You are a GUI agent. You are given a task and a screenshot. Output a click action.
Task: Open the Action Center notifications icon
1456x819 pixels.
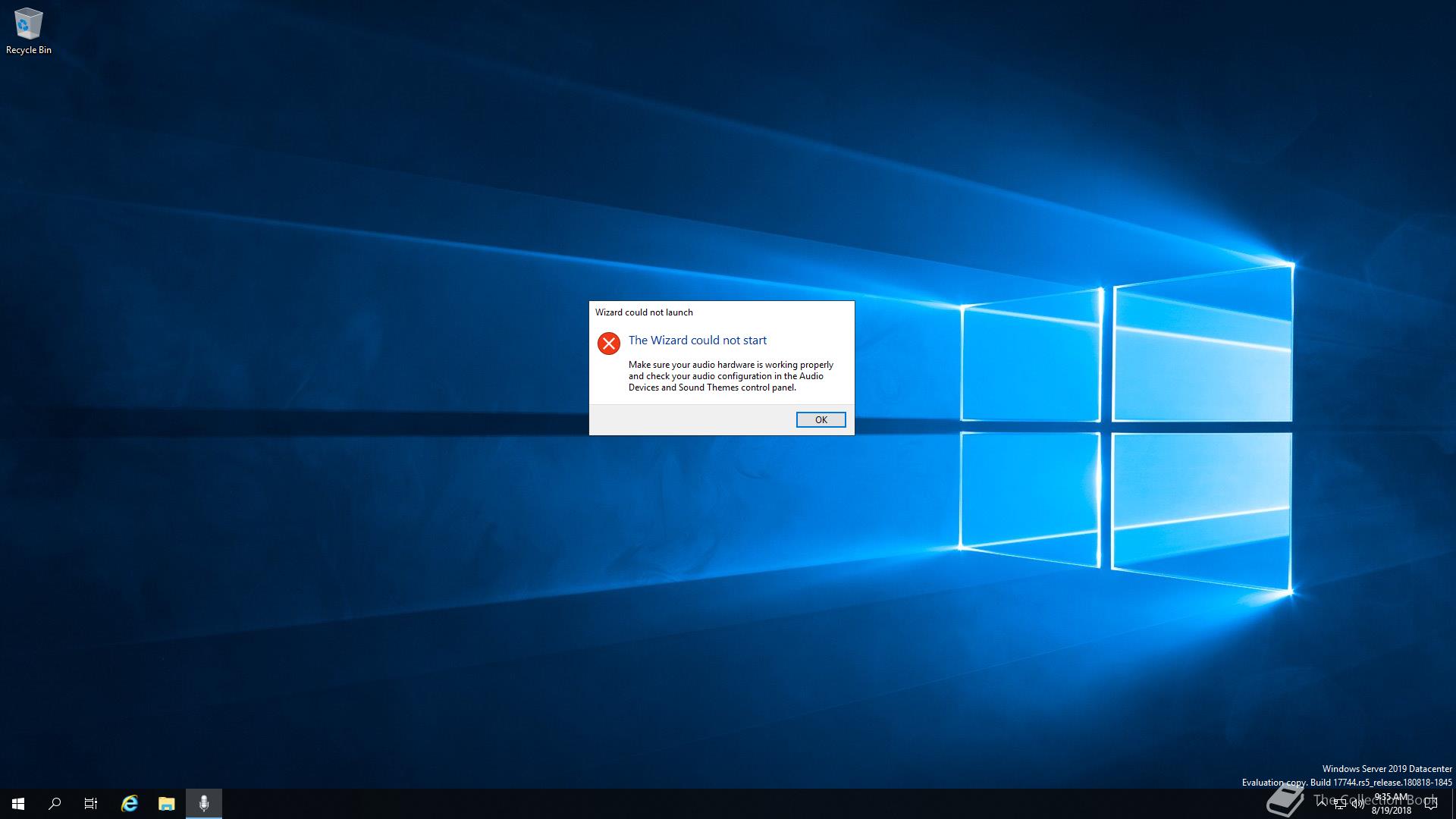point(1432,804)
